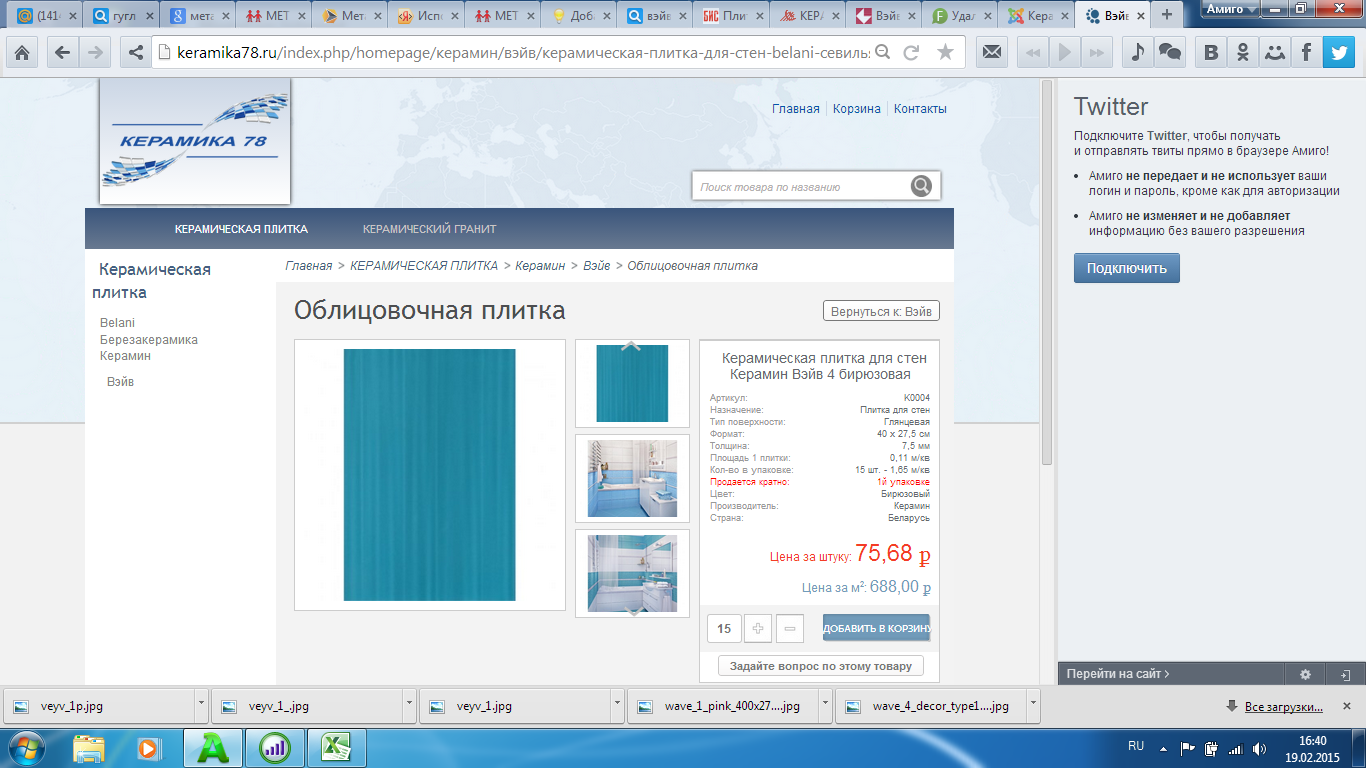Open the chat bubble icon in the toolbar
Image resolution: width=1366 pixels, height=768 pixels.
click(x=1171, y=52)
